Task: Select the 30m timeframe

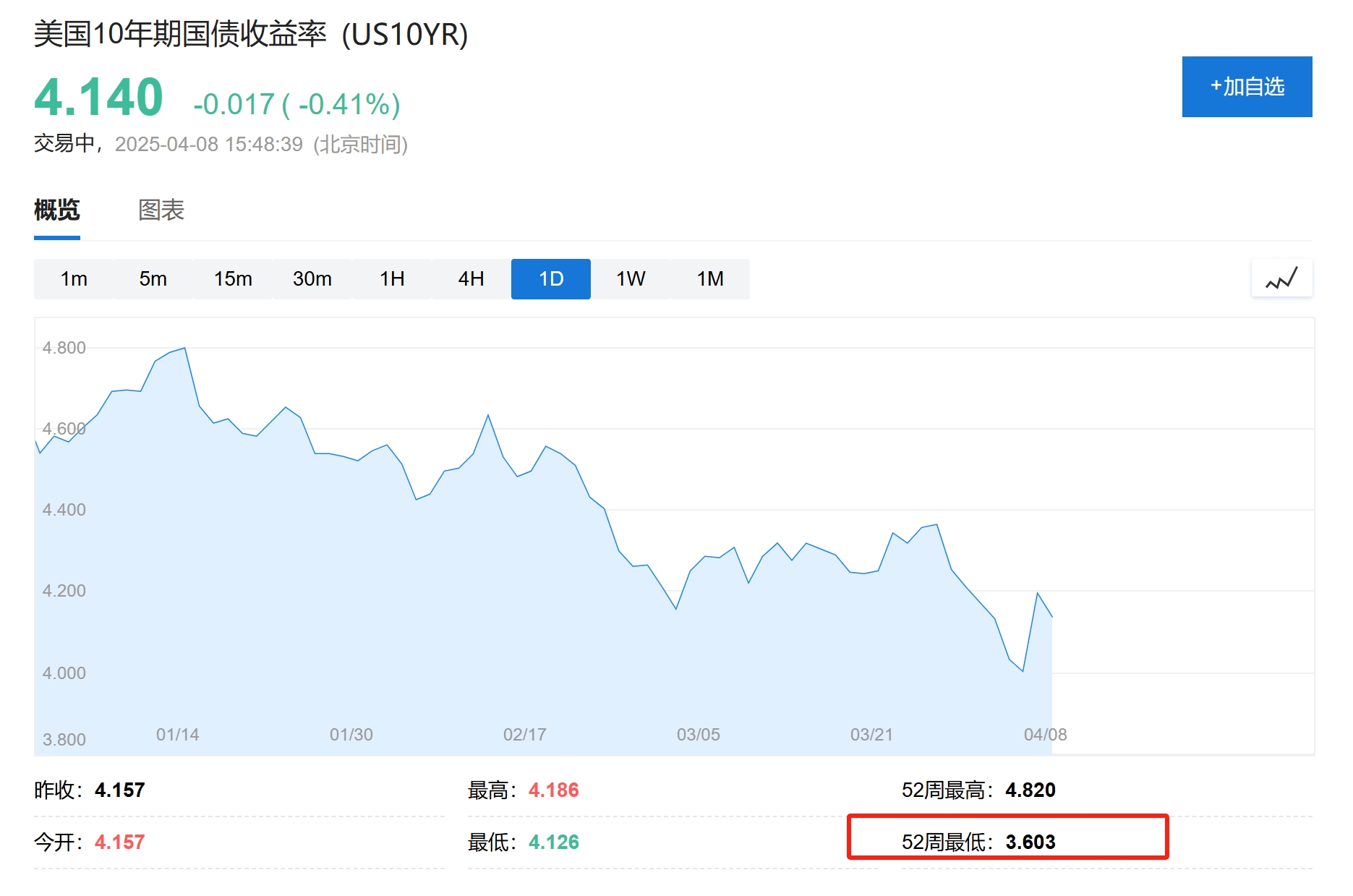Action: point(312,278)
